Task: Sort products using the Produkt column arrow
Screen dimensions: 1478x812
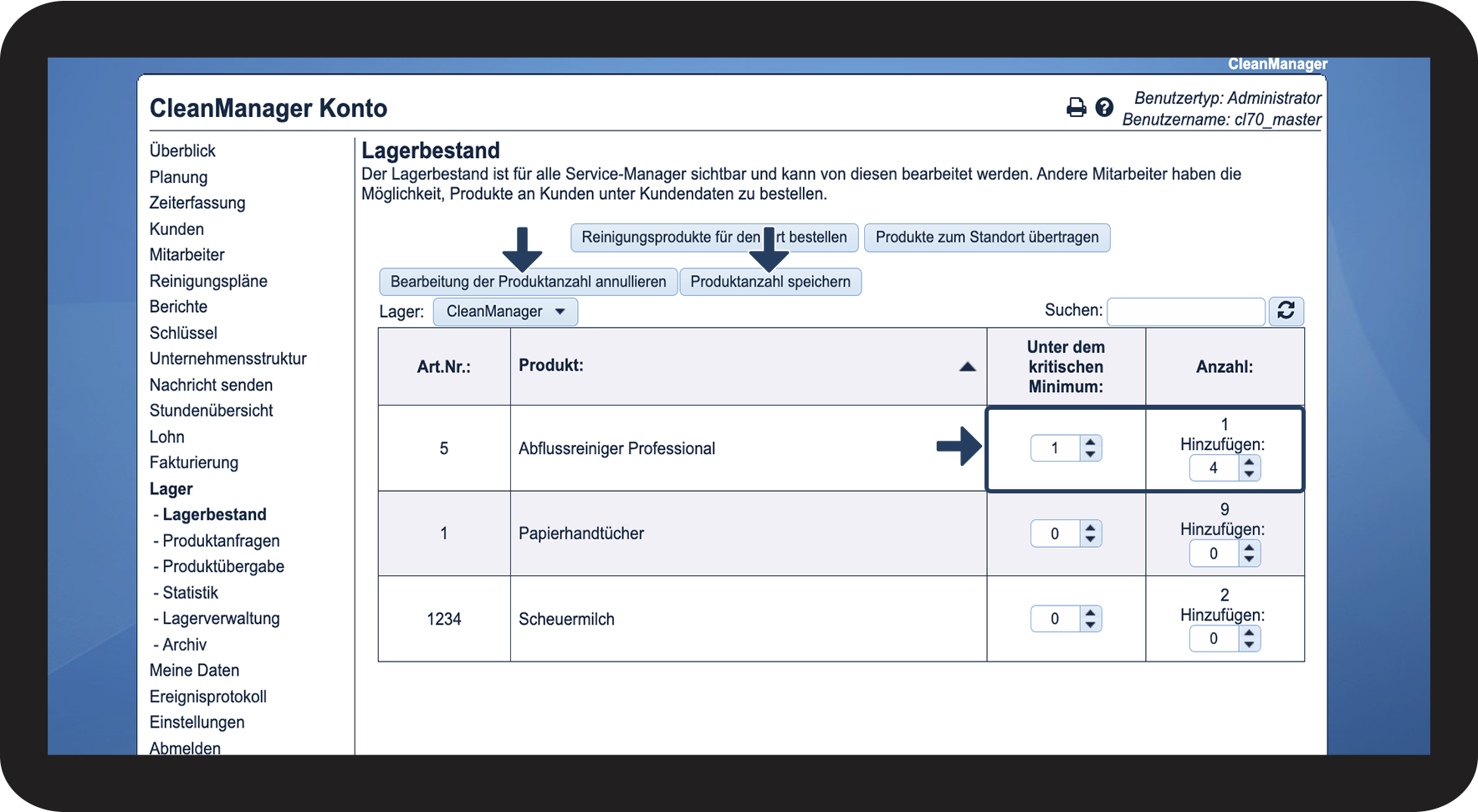Action: coord(967,366)
